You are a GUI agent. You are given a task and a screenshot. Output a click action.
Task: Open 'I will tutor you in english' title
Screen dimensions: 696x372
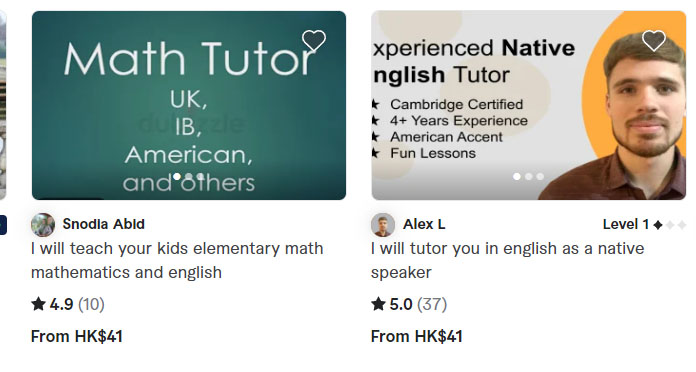(x=507, y=260)
